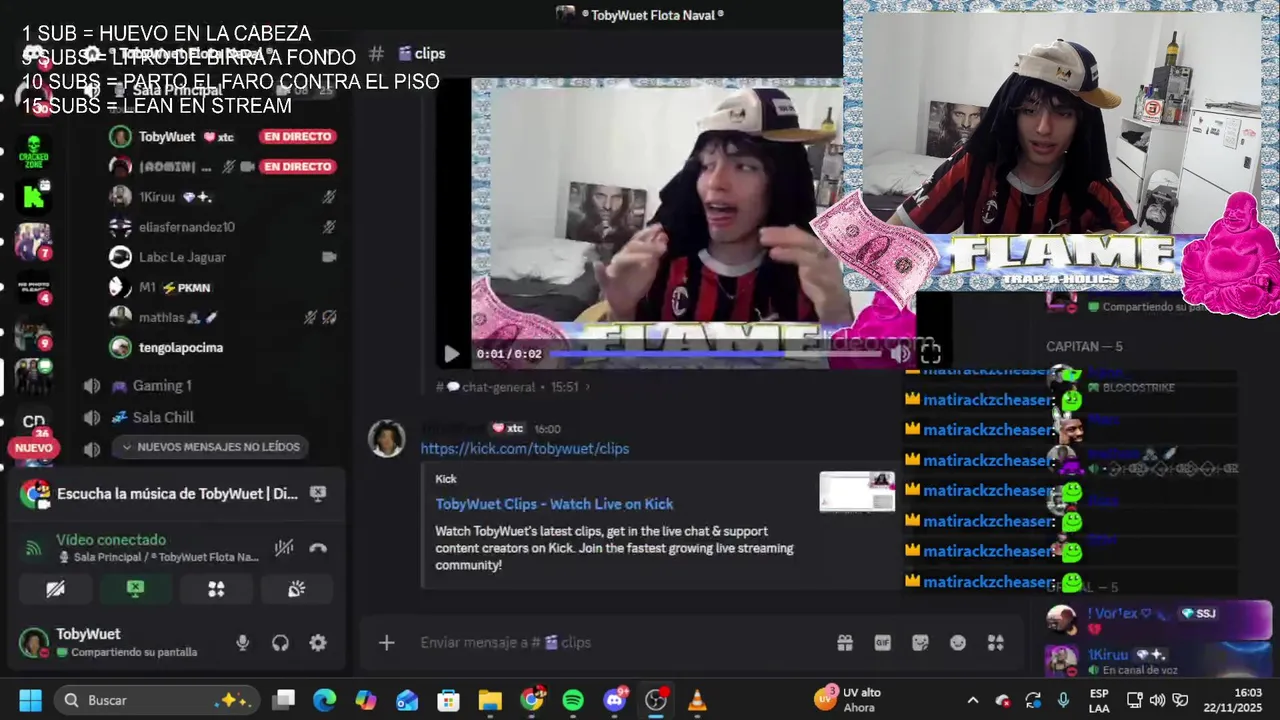Select TobyWuet in Sala Principal voice list
The image size is (1280, 720).
point(167,137)
